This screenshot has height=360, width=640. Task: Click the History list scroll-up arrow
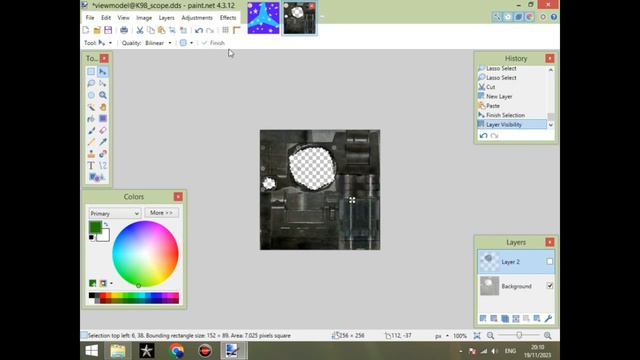tap(551, 70)
